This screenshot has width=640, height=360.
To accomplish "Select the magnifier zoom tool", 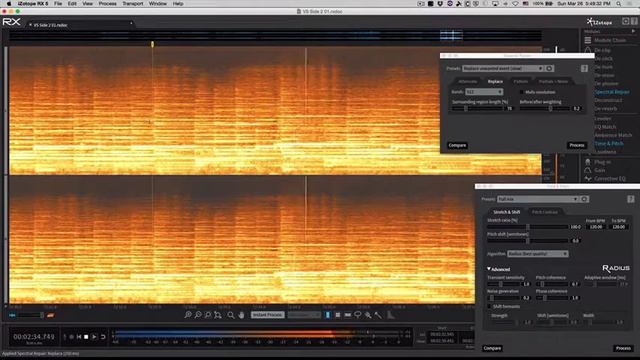I will coord(231,315).
